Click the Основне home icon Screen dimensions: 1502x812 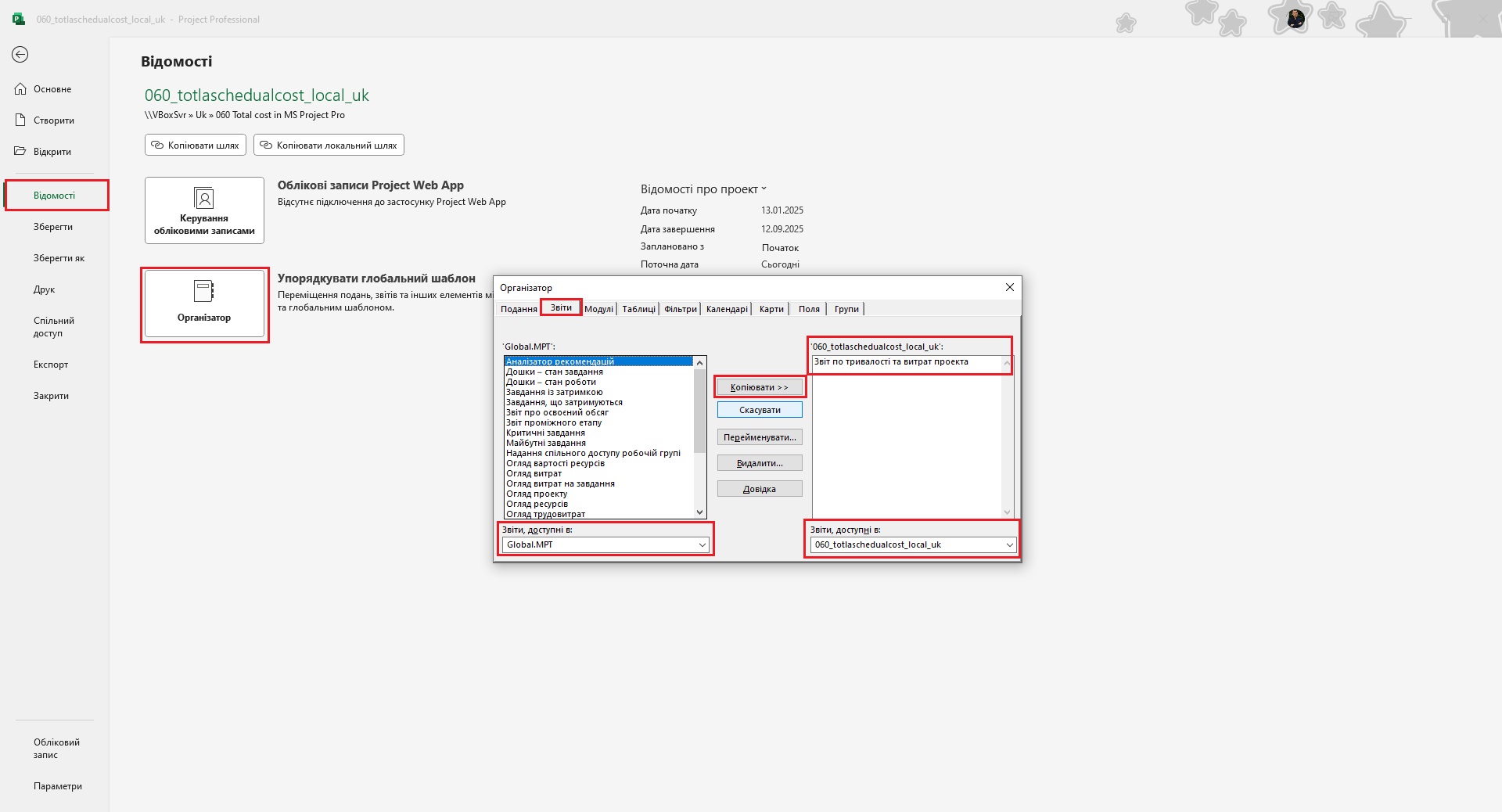click(20, 89)
